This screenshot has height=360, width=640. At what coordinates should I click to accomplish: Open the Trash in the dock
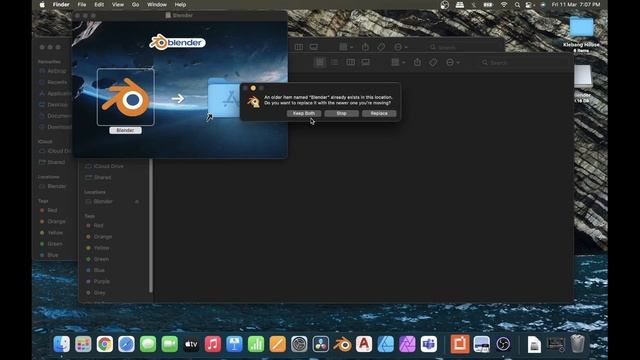point(578,344)
